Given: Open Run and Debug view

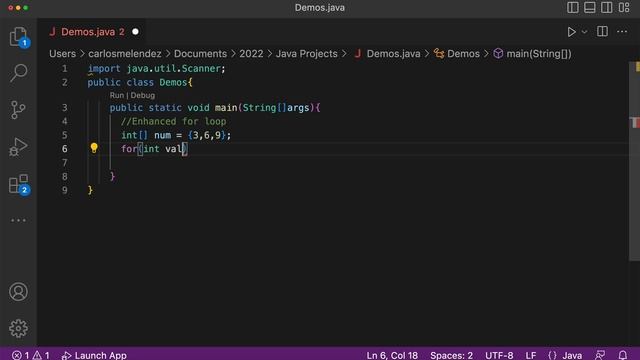Looking at the screenshot, I should (x=18, y=147).
